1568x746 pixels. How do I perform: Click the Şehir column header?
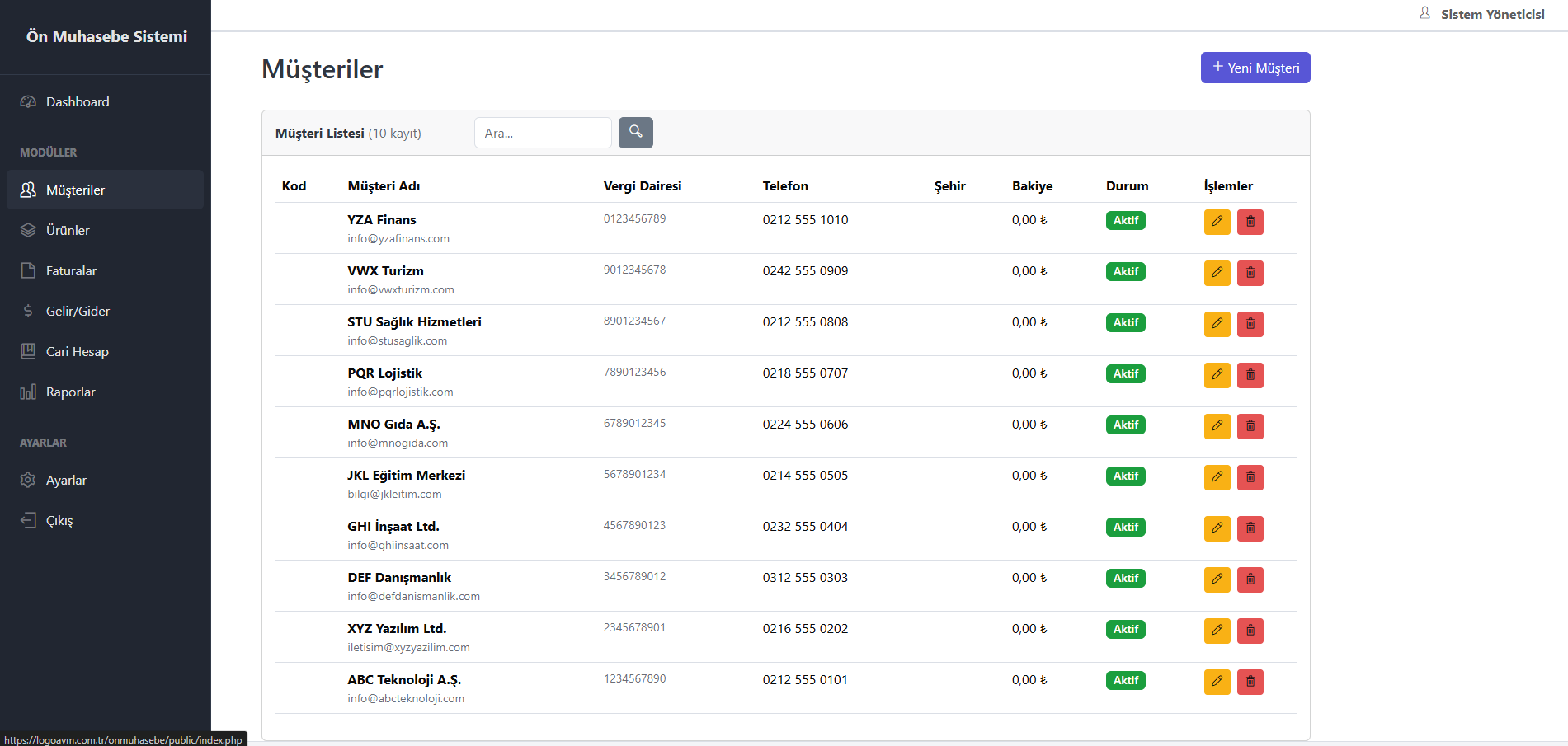[949, 186]
